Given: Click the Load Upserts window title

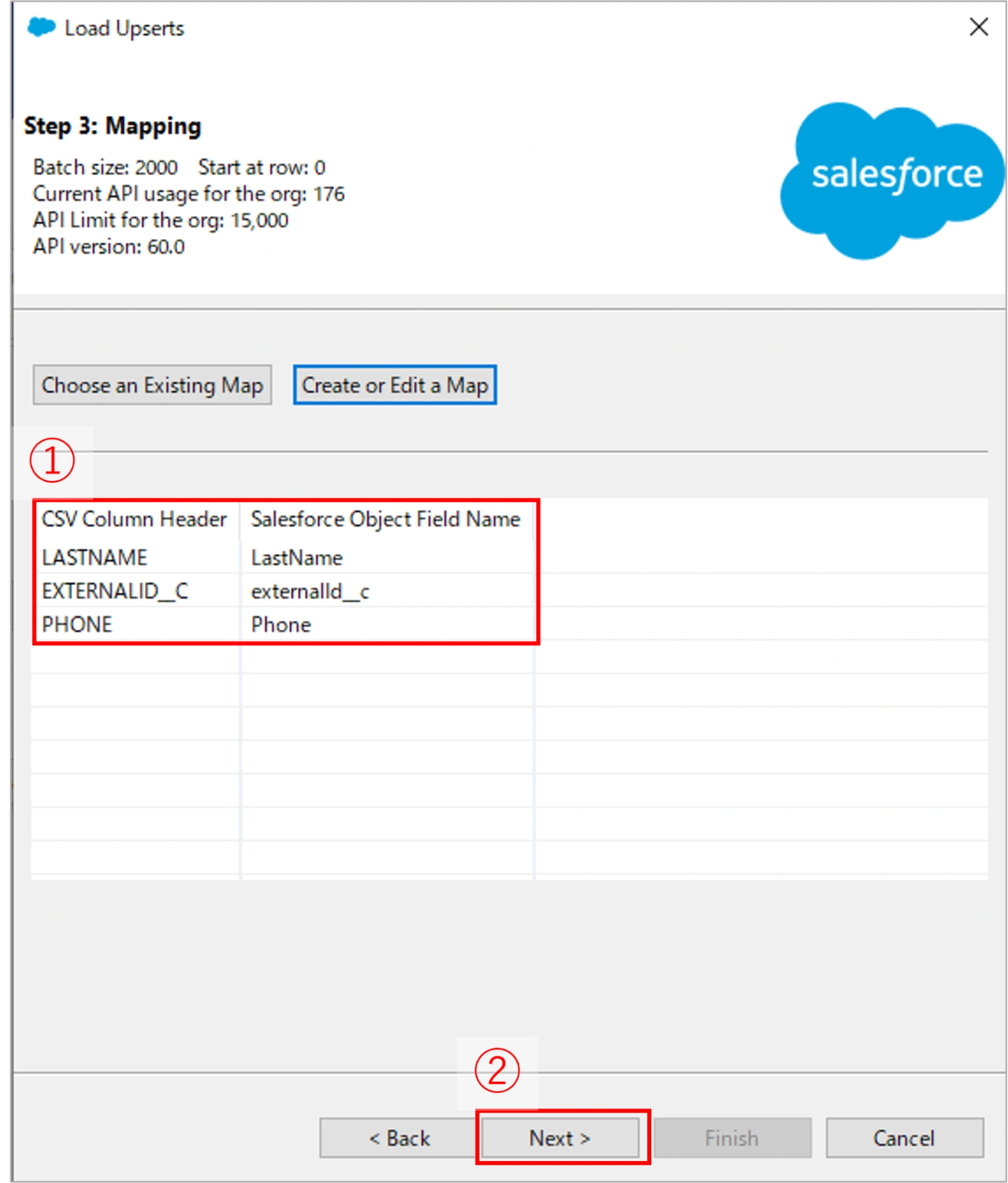Looking at the screenshot, I should tap(124, 28).
